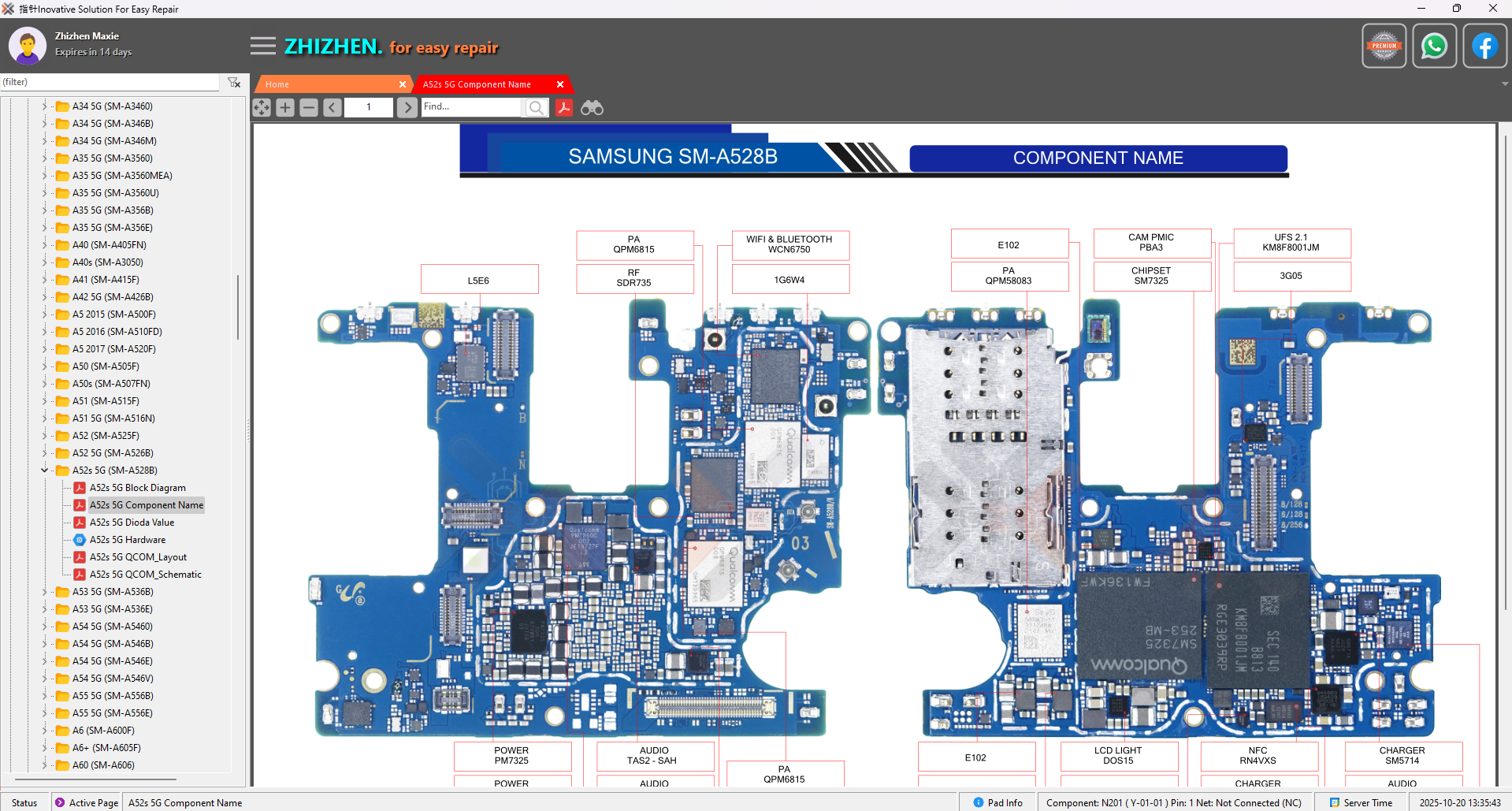
Task: Close the A52s 5G Component Name tab
Action: (560, 84)
